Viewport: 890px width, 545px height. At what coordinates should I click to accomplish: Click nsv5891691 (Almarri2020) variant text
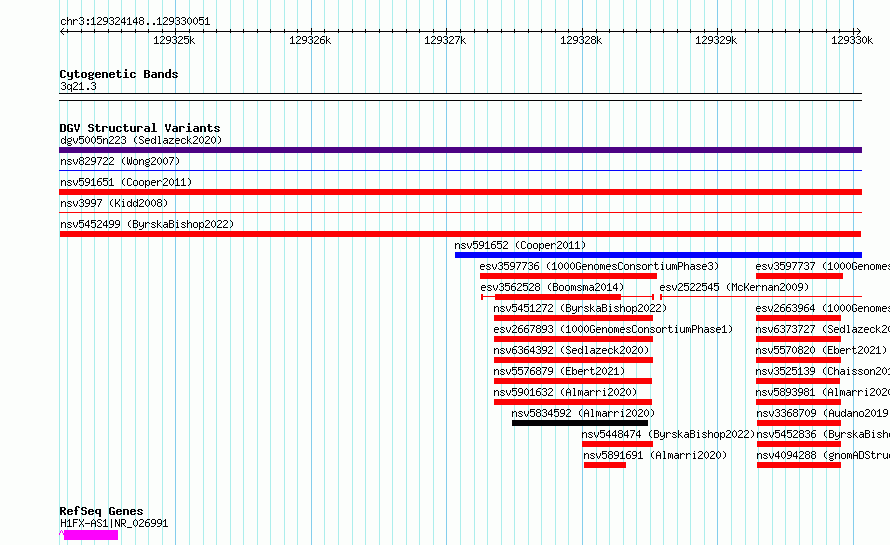tap(655, 455)
